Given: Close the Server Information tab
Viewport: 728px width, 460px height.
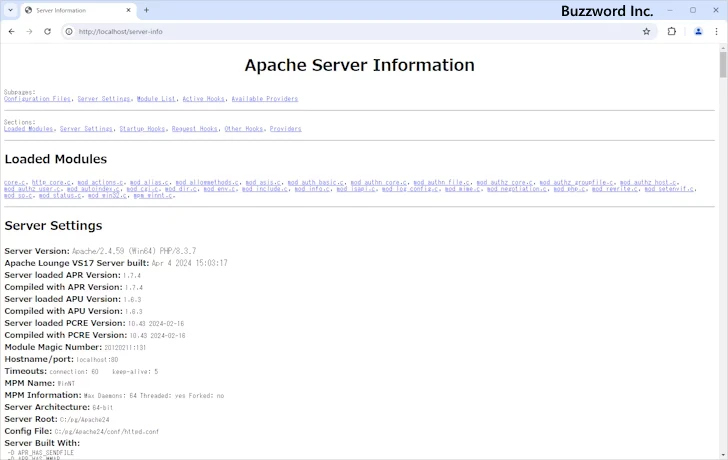Looking at the screenshot, I should [129, 10].
